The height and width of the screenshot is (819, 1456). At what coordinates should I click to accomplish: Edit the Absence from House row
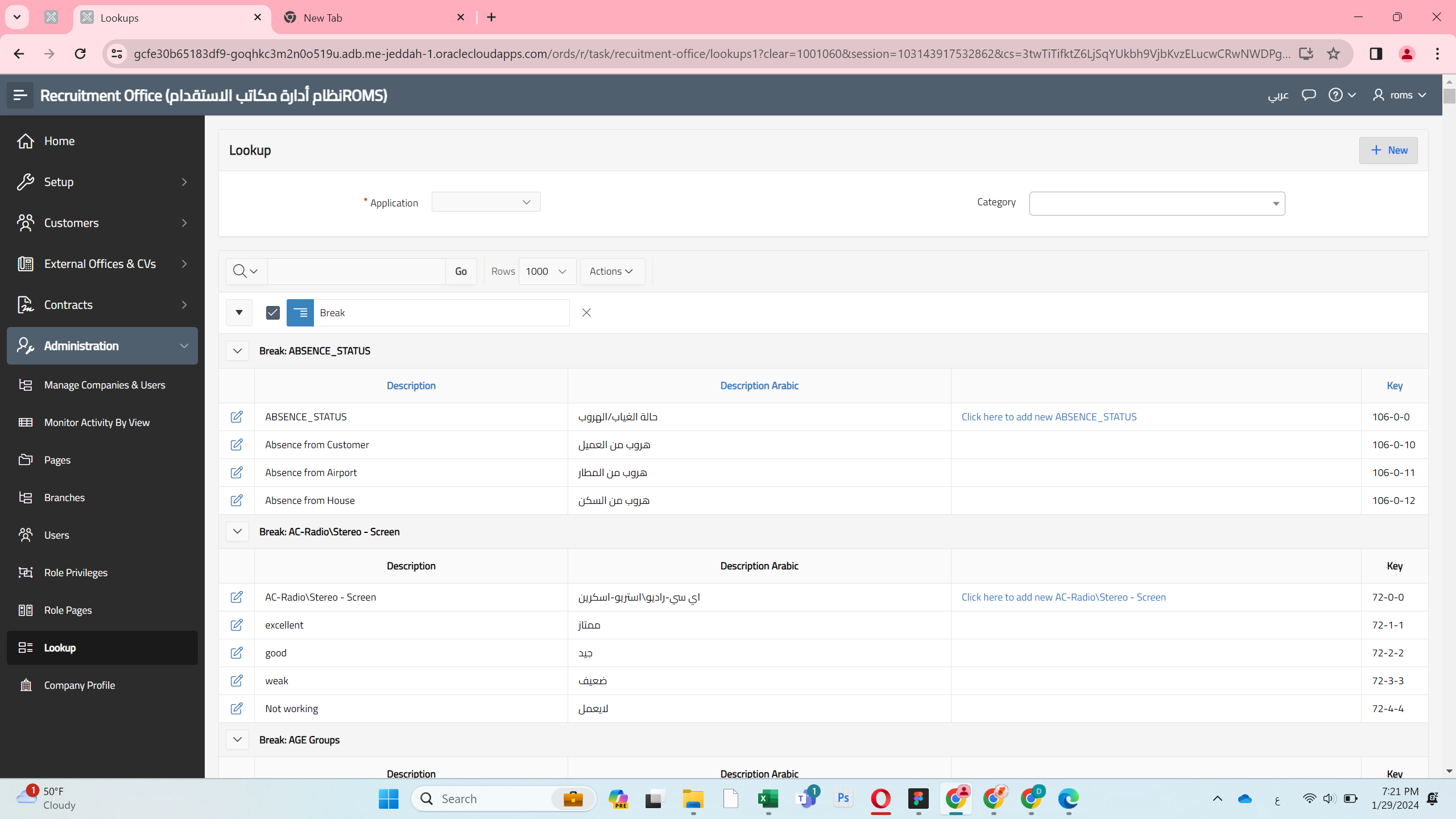(x=237, y=500)
